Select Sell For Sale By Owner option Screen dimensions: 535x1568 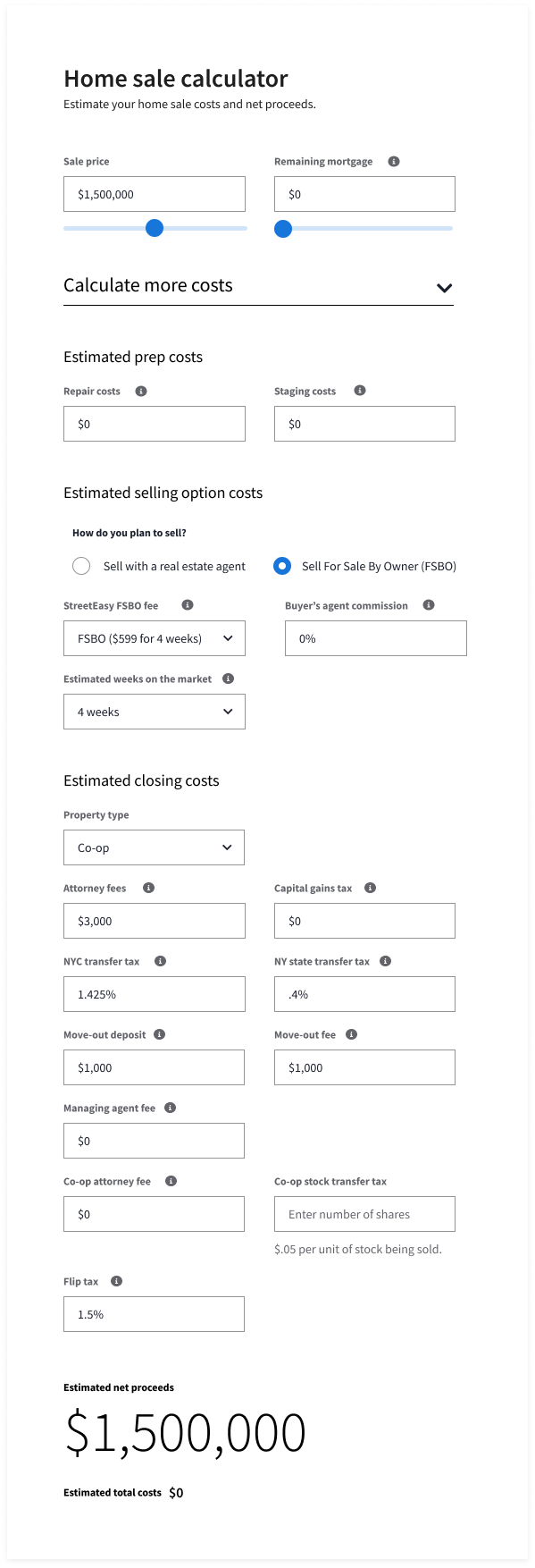(282, 565)
